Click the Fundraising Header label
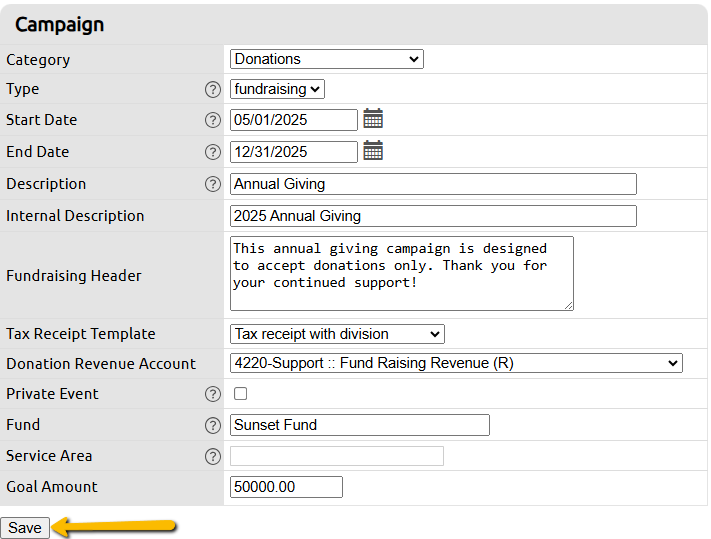This screenshot has height=539, width=711. [74, 276]
